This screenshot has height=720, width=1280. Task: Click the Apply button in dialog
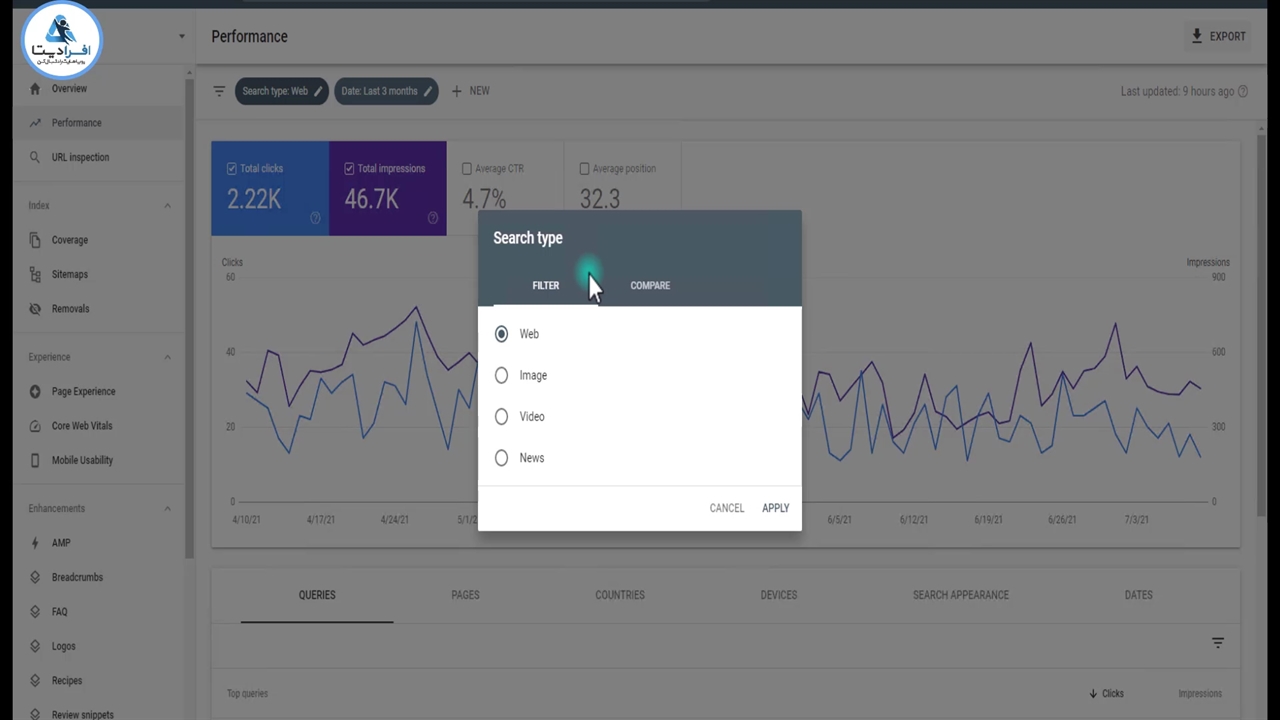tap(775, 508)
